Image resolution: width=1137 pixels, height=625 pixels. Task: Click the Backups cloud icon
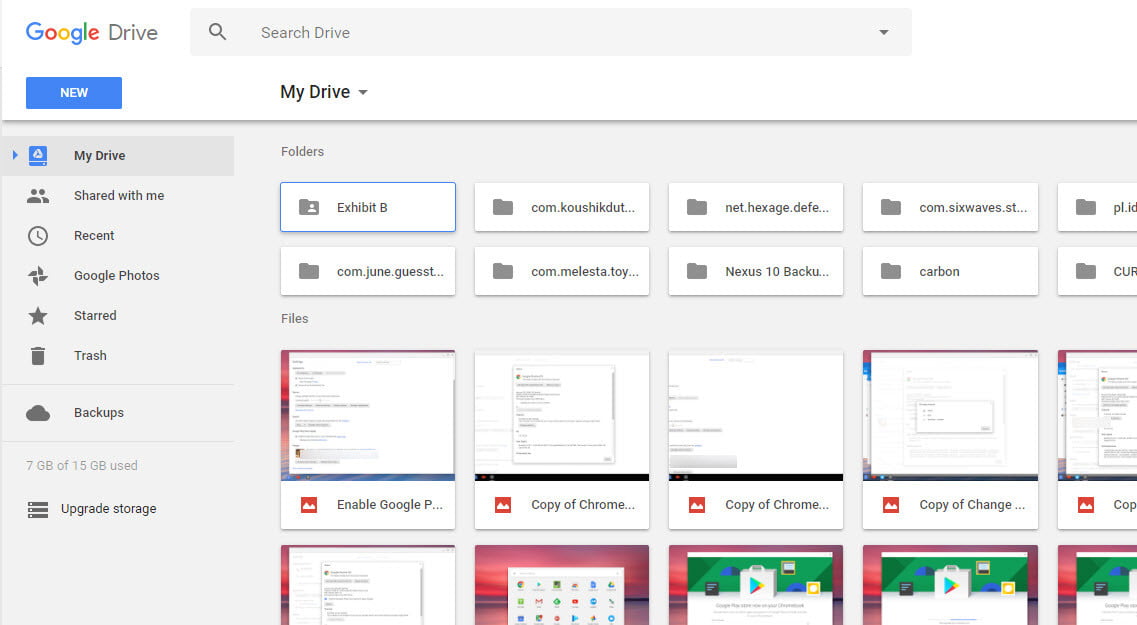38,412
